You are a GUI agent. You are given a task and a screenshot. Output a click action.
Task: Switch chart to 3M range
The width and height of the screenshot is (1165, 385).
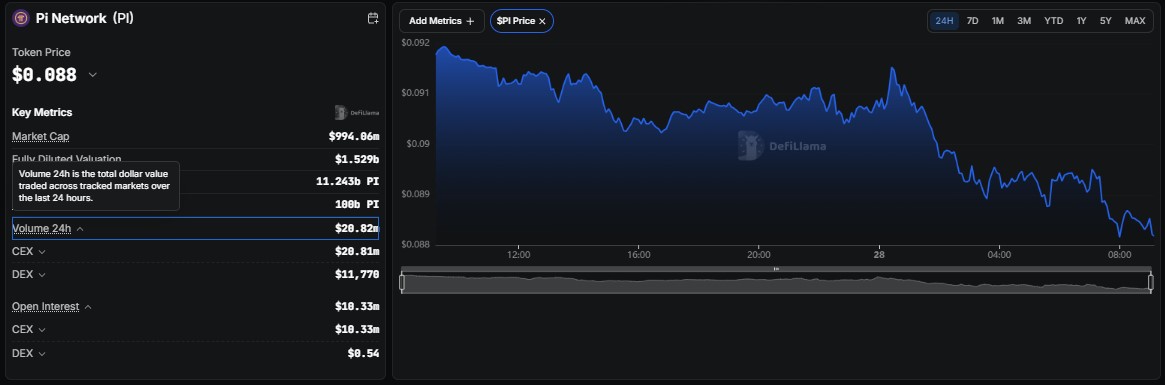click(x=1024, y=21)
